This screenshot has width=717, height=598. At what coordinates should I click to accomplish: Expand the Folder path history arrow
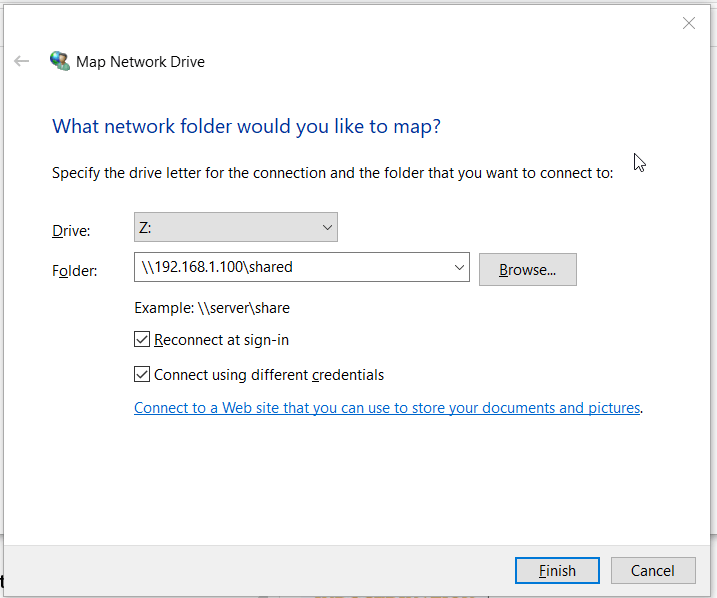click(x=459, y=267)
